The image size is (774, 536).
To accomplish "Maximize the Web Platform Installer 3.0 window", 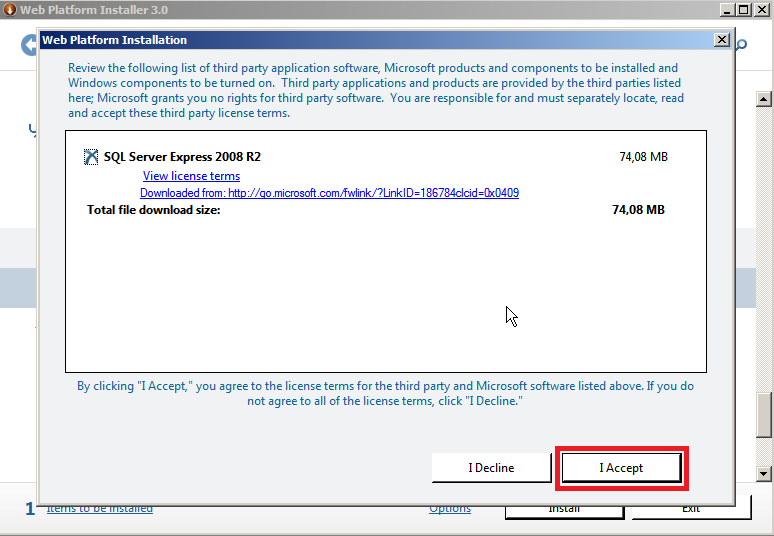I will point(744,9).
